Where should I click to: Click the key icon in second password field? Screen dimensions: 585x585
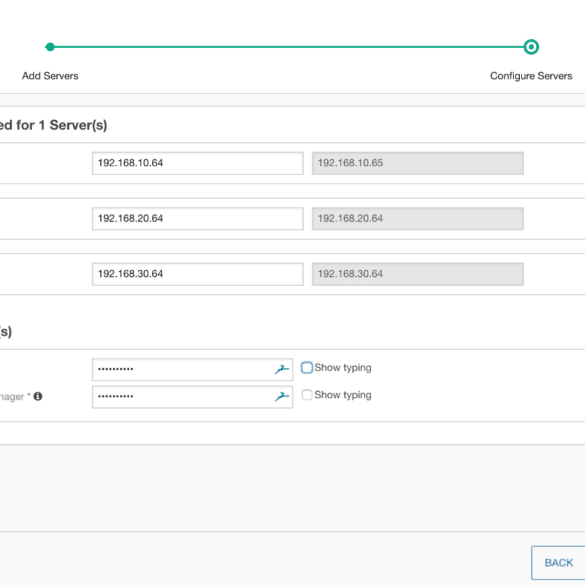click(282, 397)
